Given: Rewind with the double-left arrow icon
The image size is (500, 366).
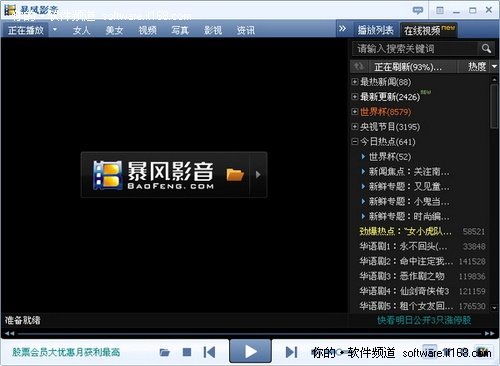Looking at the screenshot, I should 10,333.
